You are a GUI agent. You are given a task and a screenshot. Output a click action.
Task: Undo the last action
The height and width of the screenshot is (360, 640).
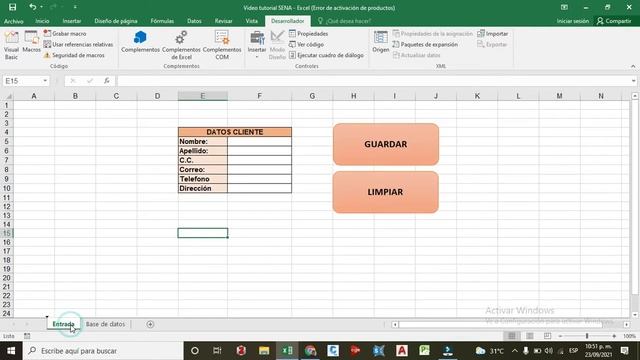[33, 7]
